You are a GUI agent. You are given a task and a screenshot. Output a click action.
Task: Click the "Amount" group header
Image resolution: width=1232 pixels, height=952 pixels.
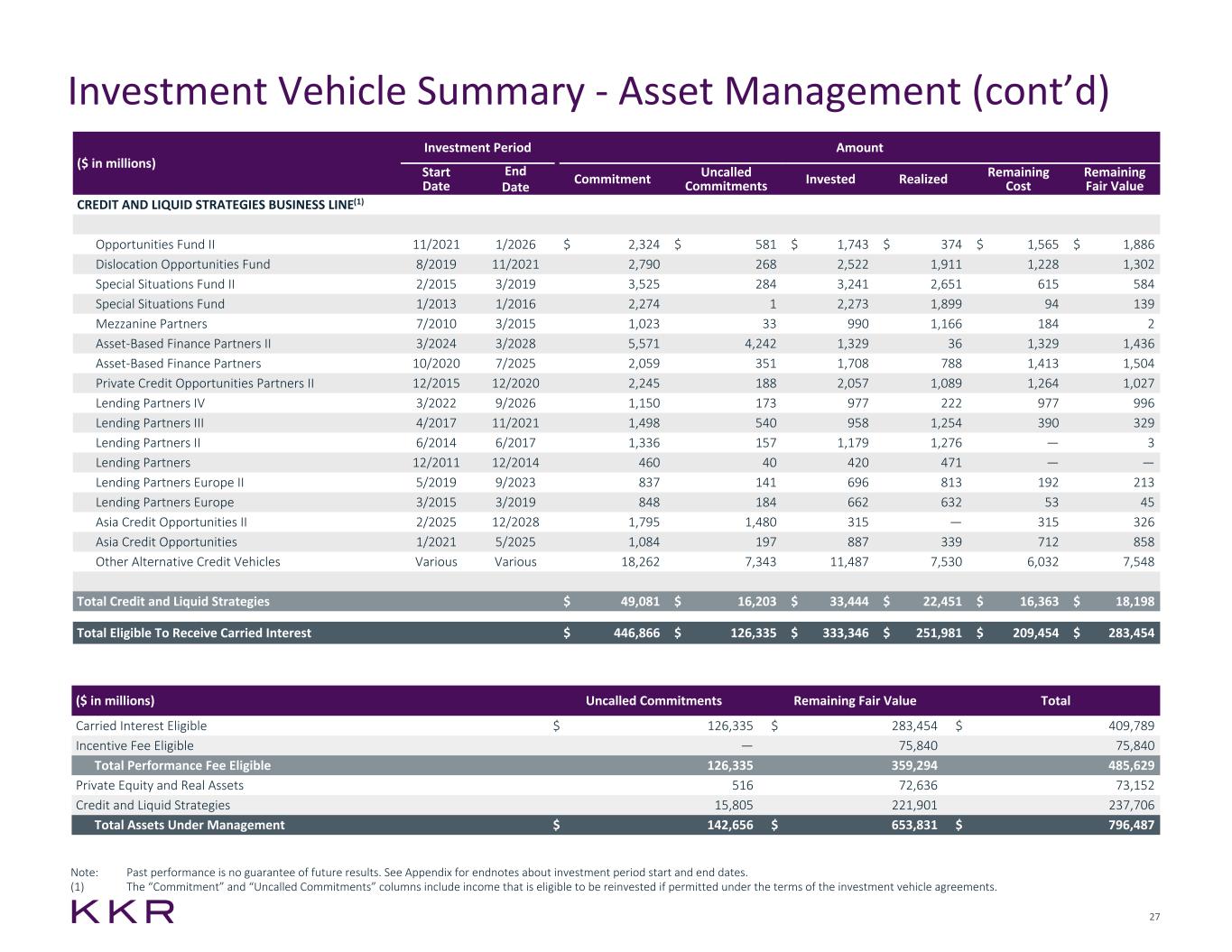(x=859, y=147)
